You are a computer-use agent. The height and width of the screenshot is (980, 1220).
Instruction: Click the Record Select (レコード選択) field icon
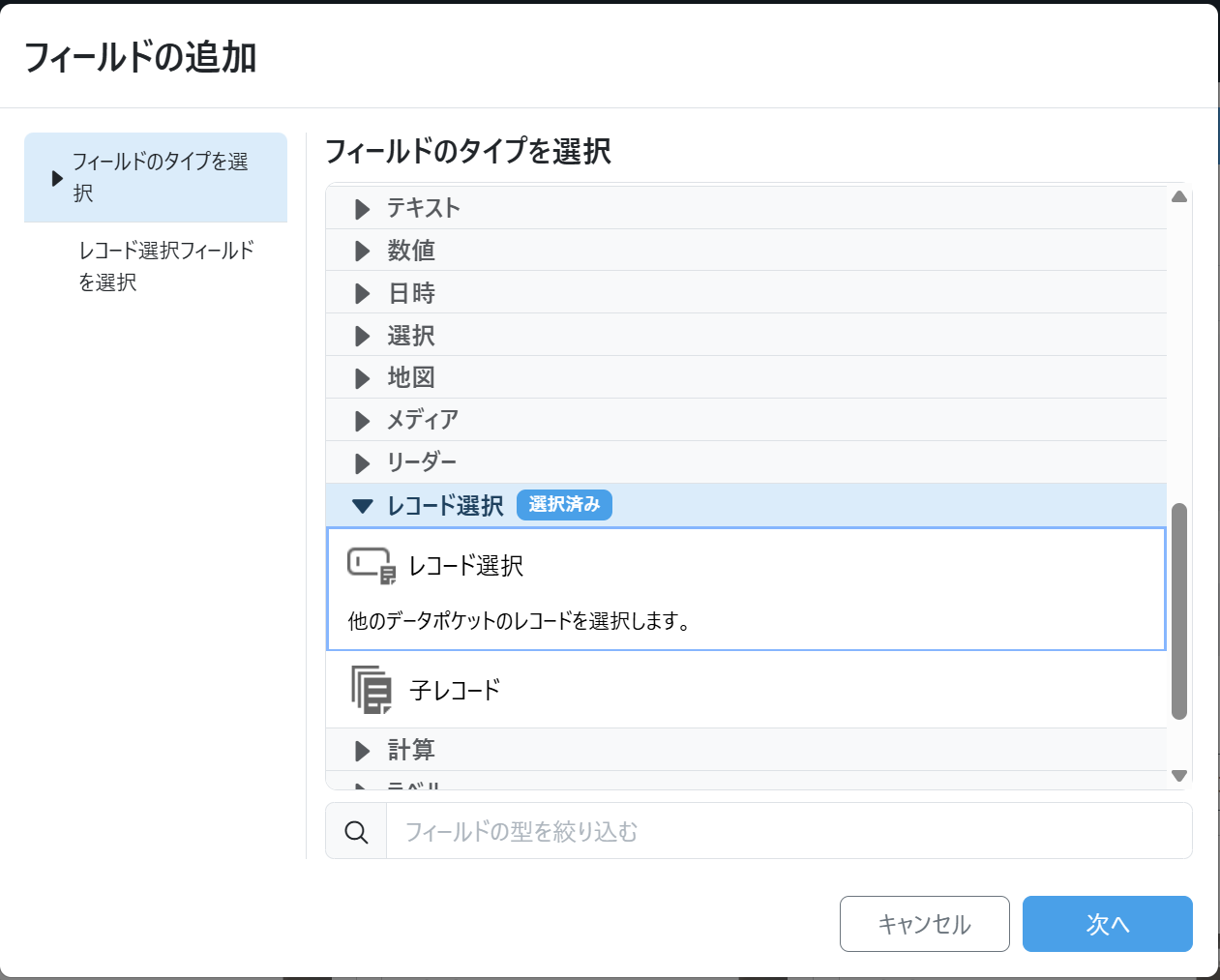click(x=372, y=566)
